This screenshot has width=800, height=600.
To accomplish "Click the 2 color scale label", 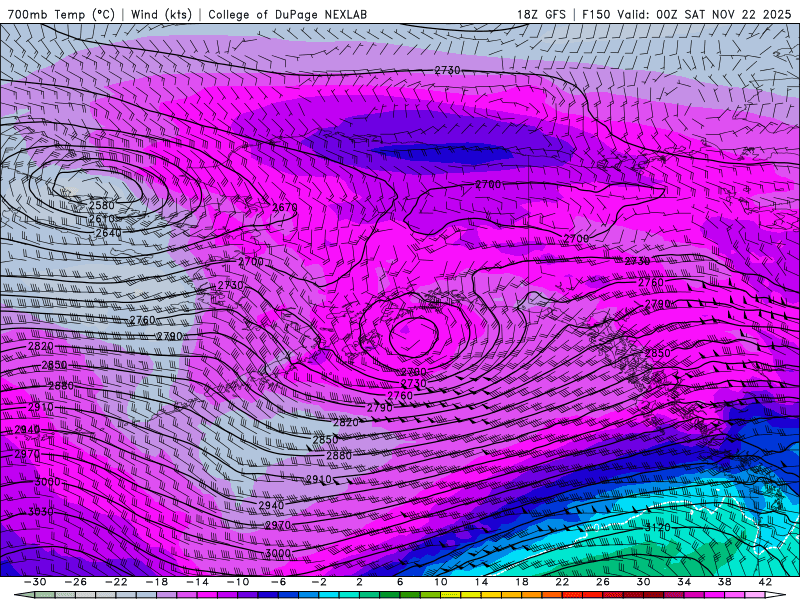I will tap(359, 582).
